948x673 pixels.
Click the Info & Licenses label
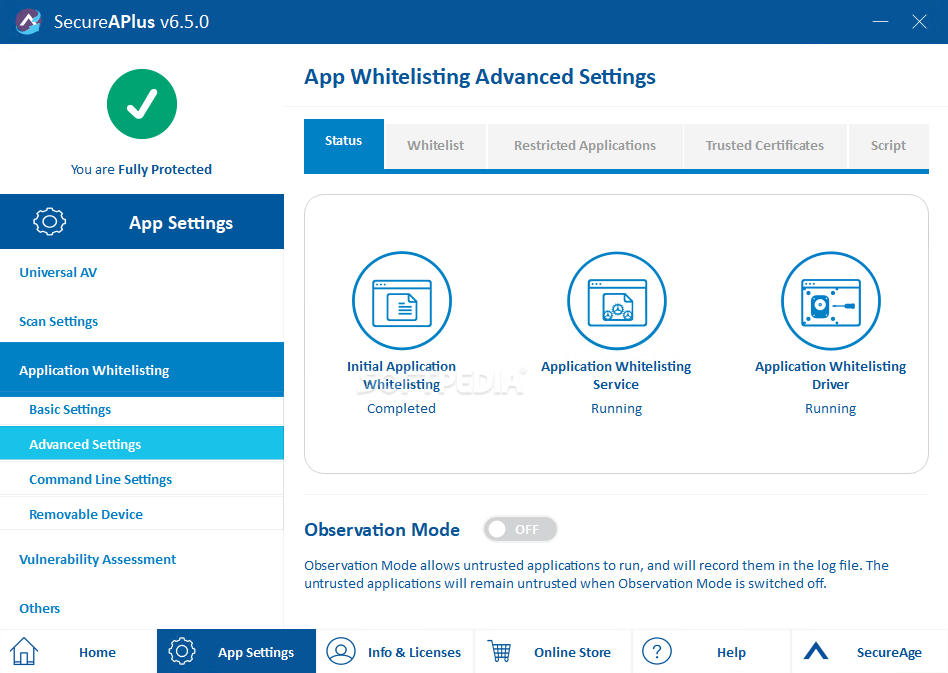tap(414, 652)
